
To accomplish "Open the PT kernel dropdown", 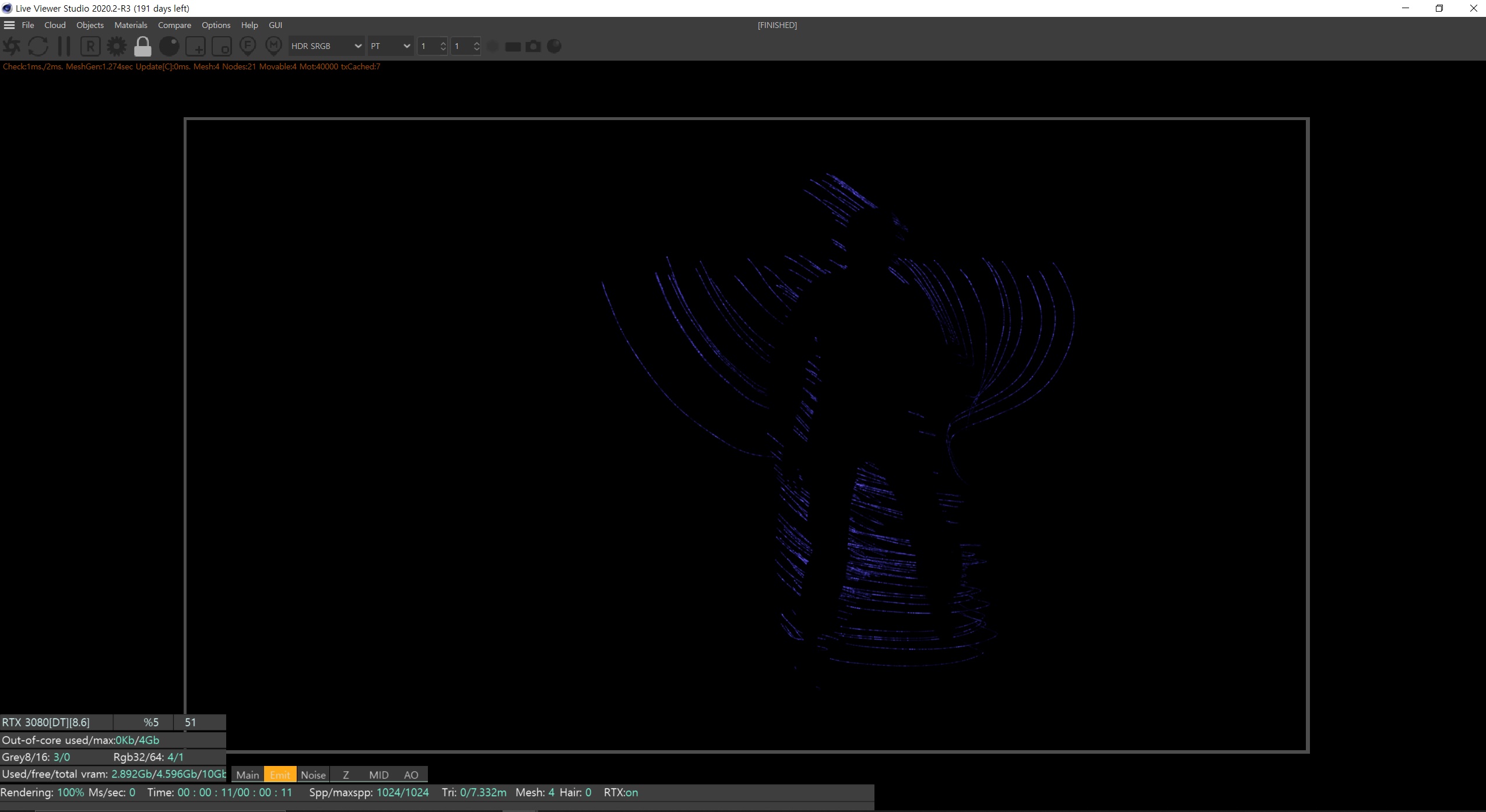I will [x=390, y=46].
